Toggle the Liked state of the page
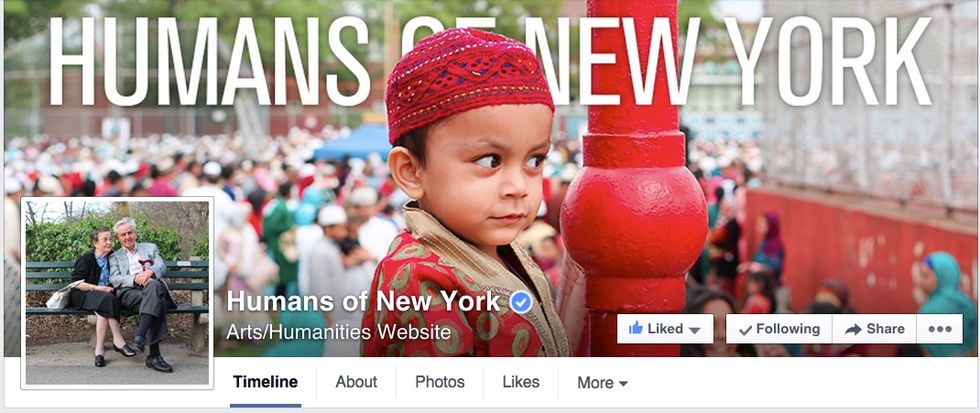This screenshot has height=413, width=980. coord(665,329)
